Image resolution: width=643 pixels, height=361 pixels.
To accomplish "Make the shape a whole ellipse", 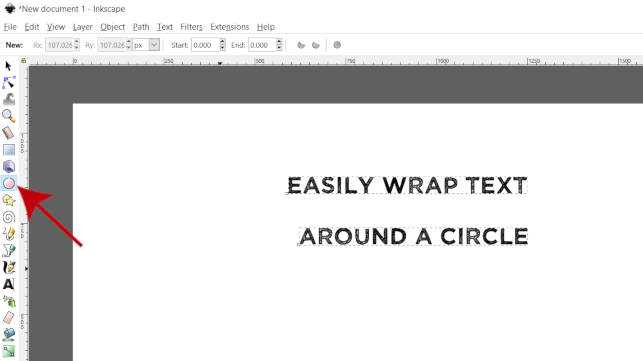I will coord(337,45).
